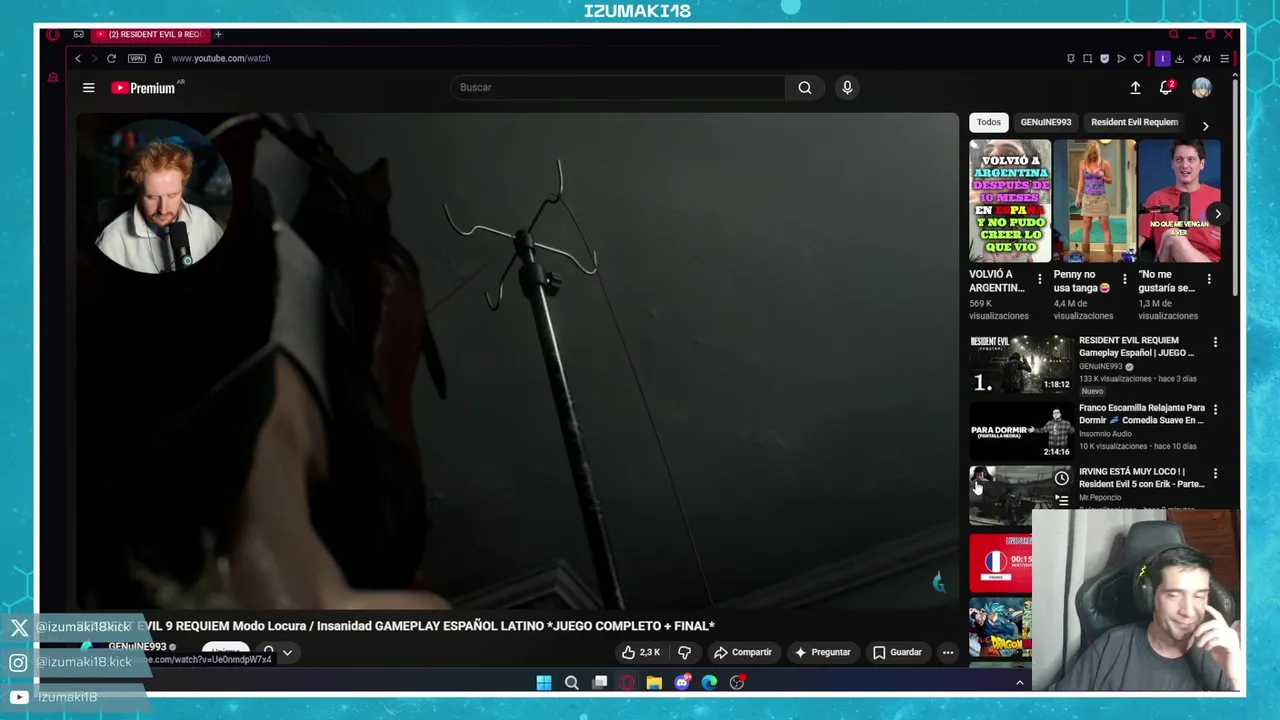1280x720 pixels.
Task: Click the browser pin icon in toolbar
Action: (x=1070, y=58)
